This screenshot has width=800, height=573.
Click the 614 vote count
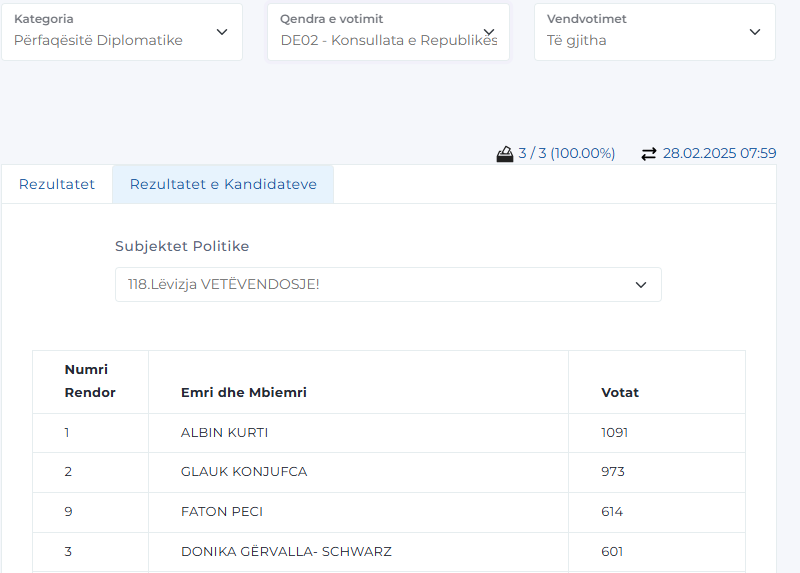click(x=612, y=512)
